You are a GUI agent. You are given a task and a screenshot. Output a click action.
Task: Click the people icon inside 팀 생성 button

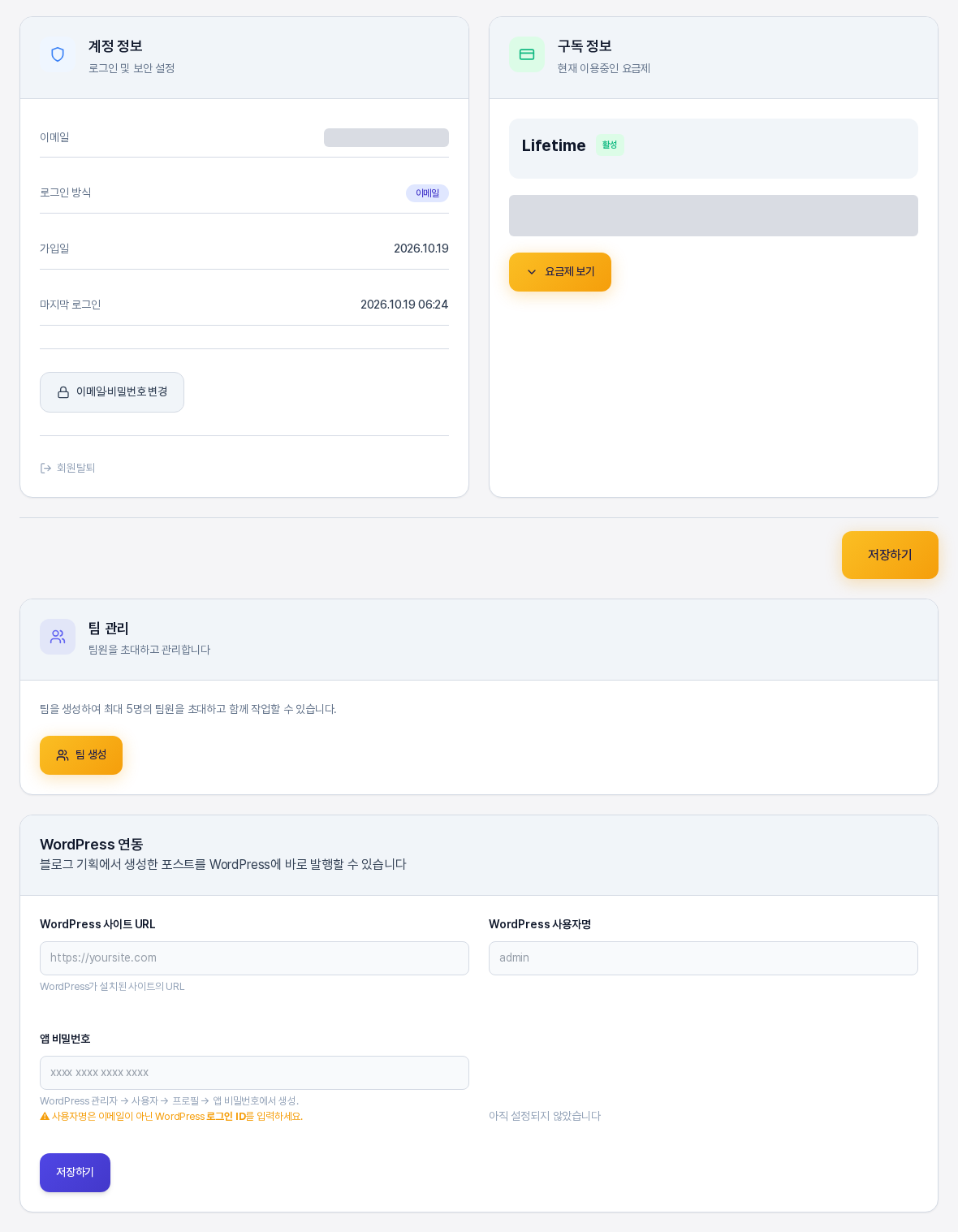(x=63, y=755)
